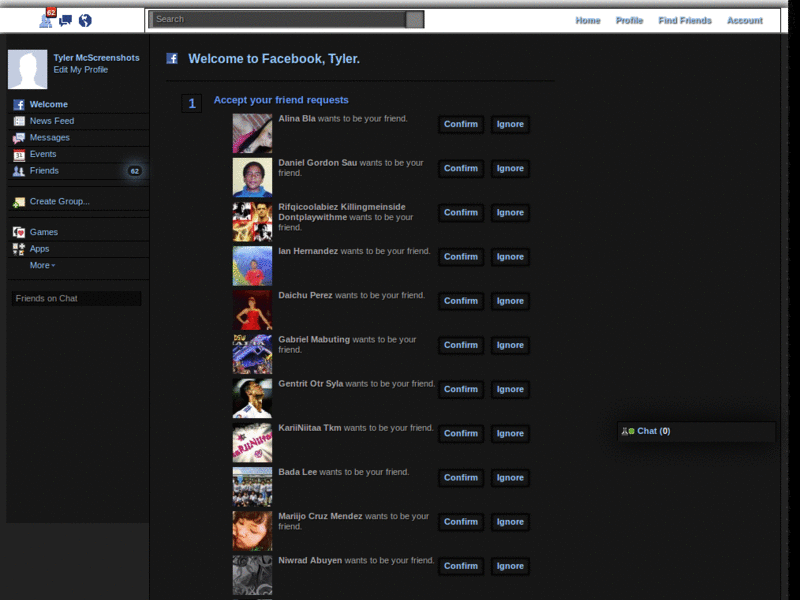Click the Messages sidebar icon
This screenshot has width=800, height=600.
pyautogui.click(x=19, y=138)
